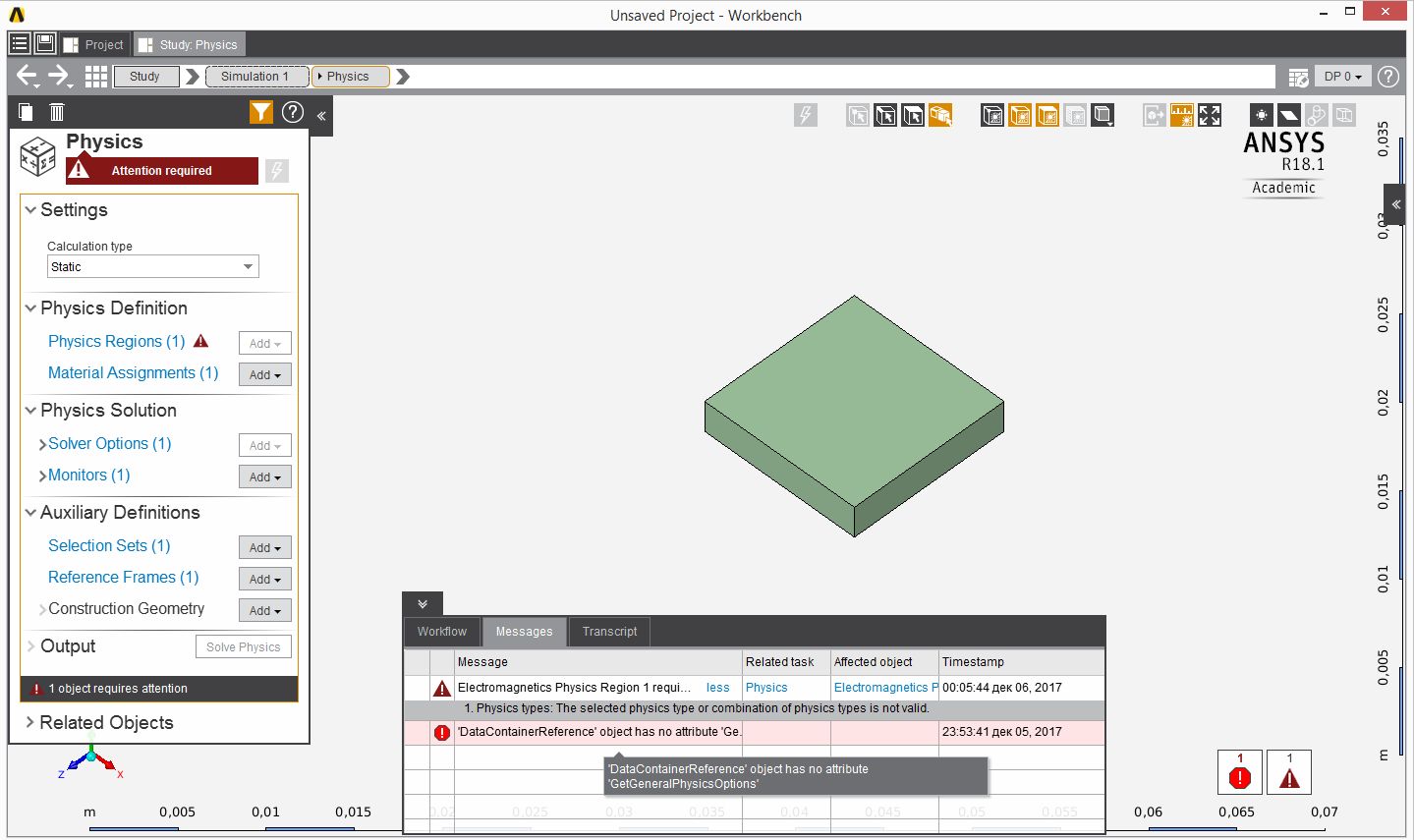Screen dimensions: 1414x840
Task: Expand the Related Objects section
Action: (x=30, y=723)
